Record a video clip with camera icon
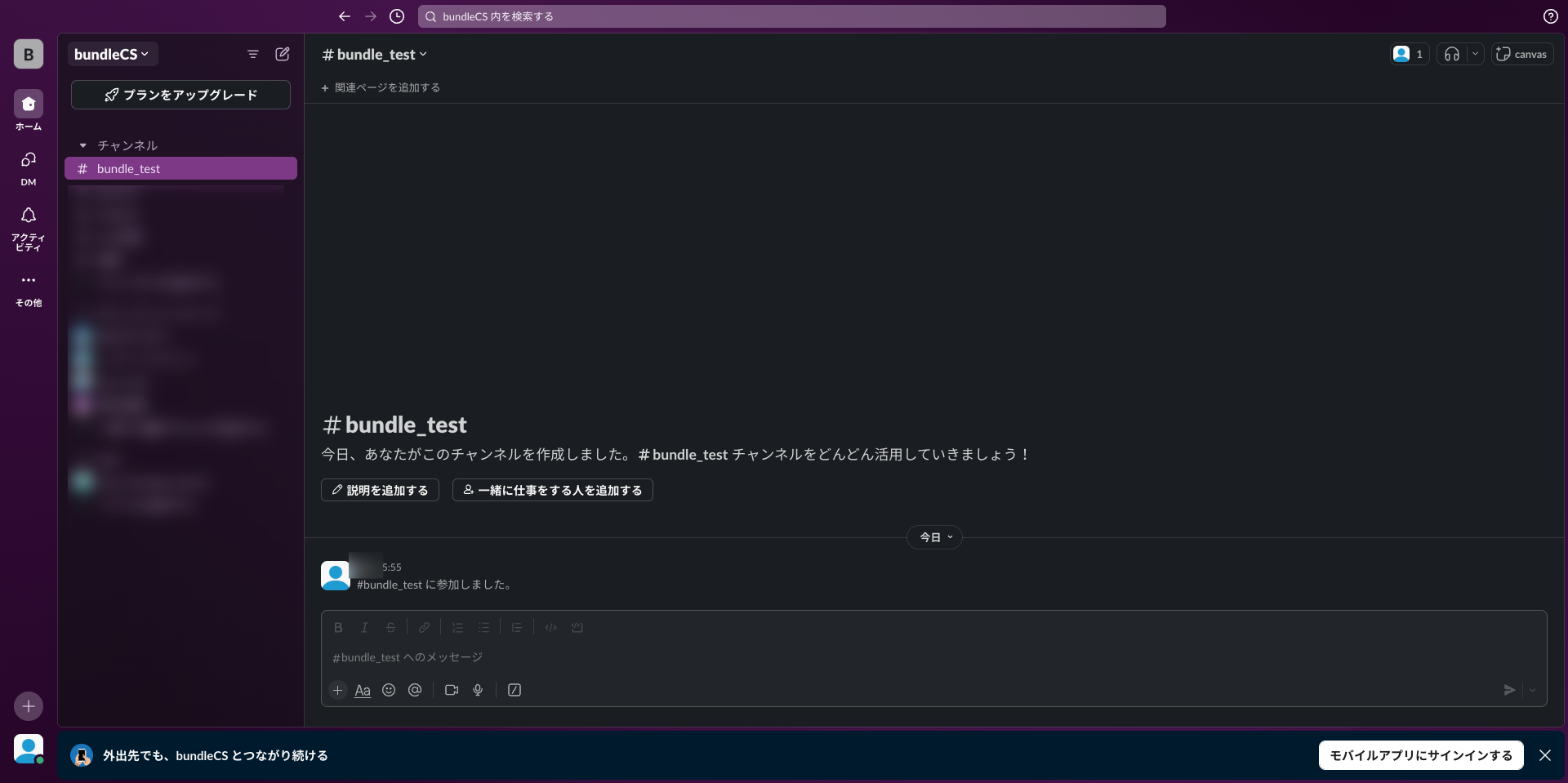This screenshot has width=1568, height=783. [452, 690]
